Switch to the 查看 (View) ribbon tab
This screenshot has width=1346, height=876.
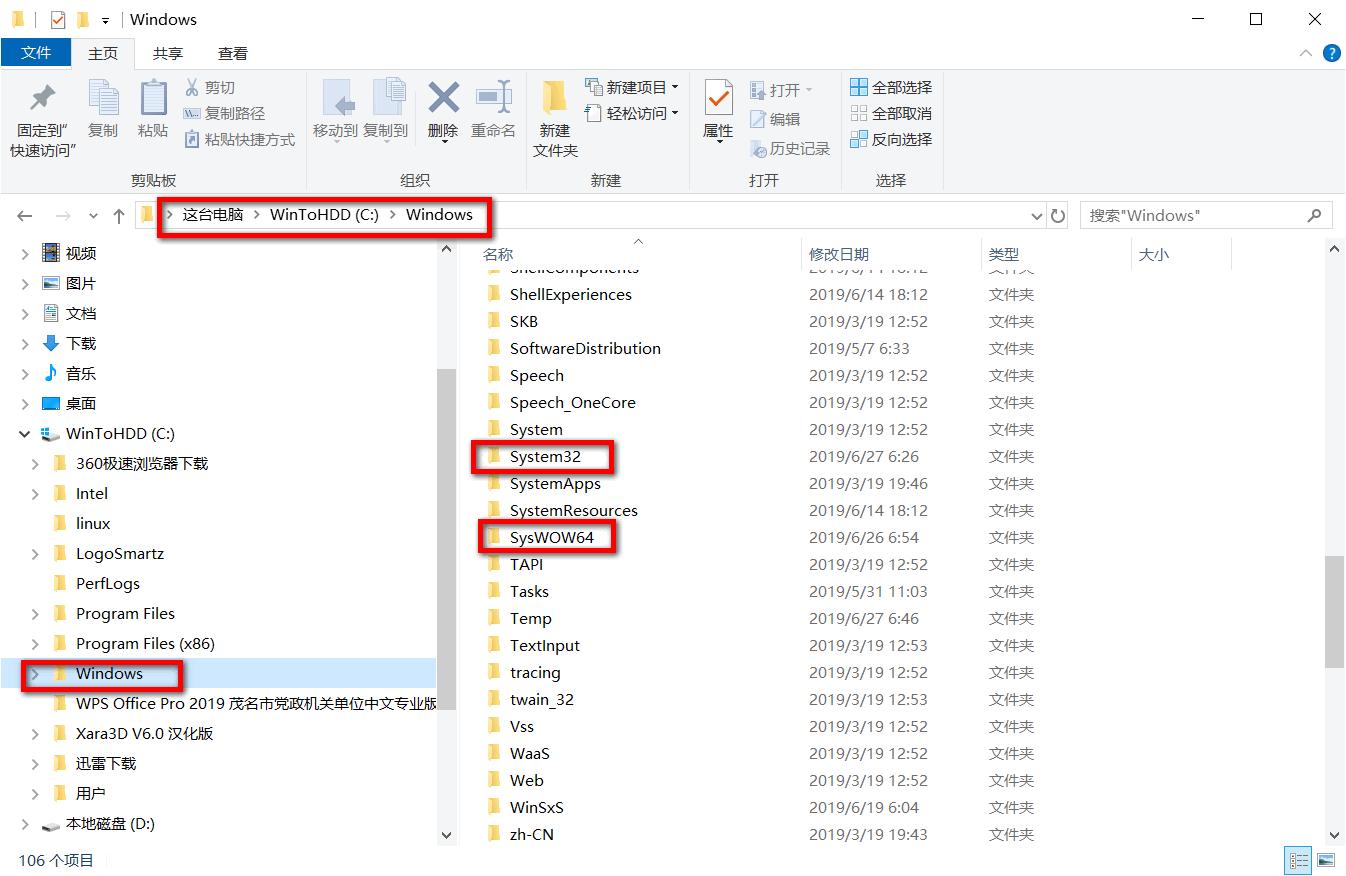tap(231, 53)
